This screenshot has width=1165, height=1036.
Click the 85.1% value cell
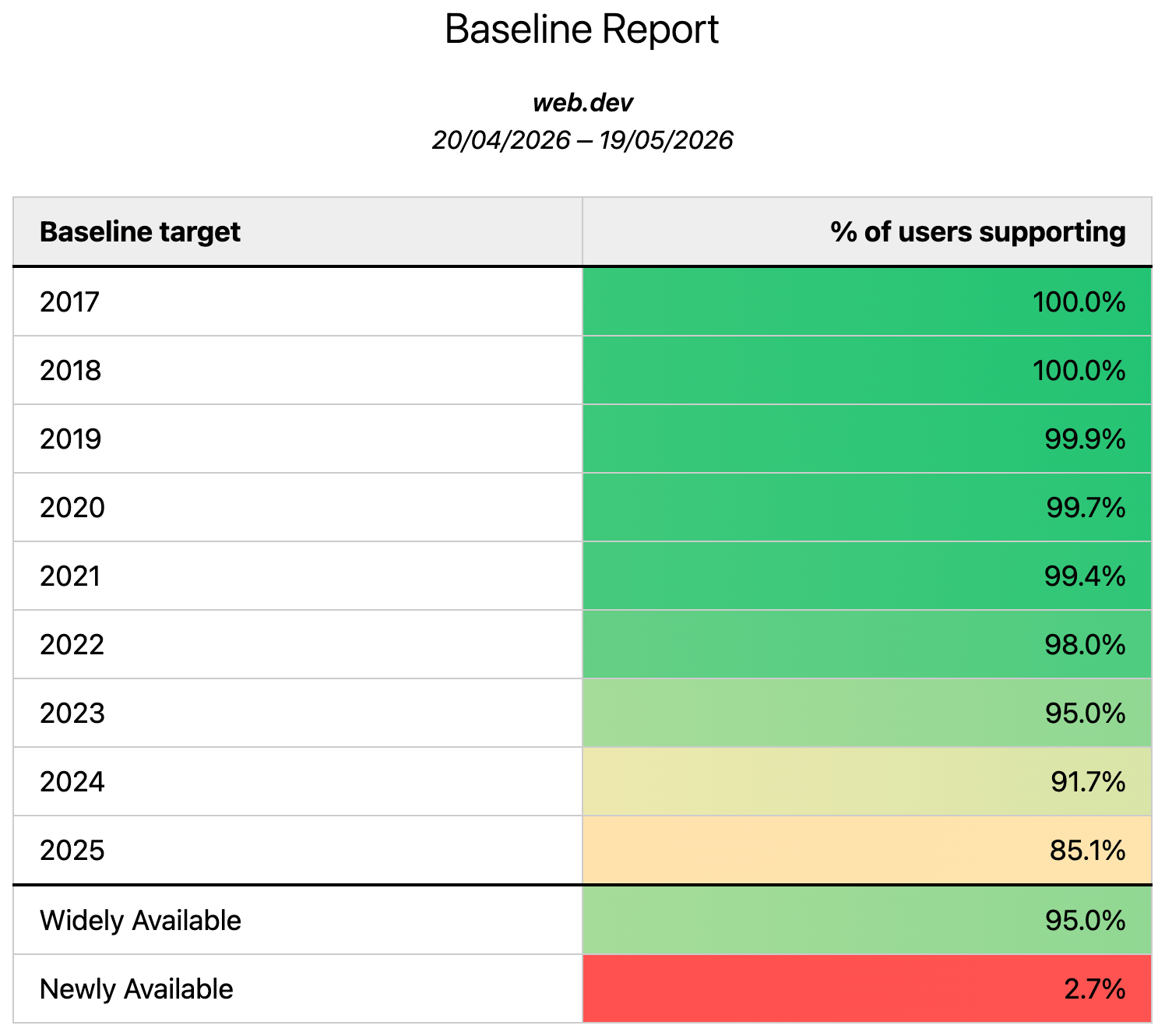(x=867, y=851)
